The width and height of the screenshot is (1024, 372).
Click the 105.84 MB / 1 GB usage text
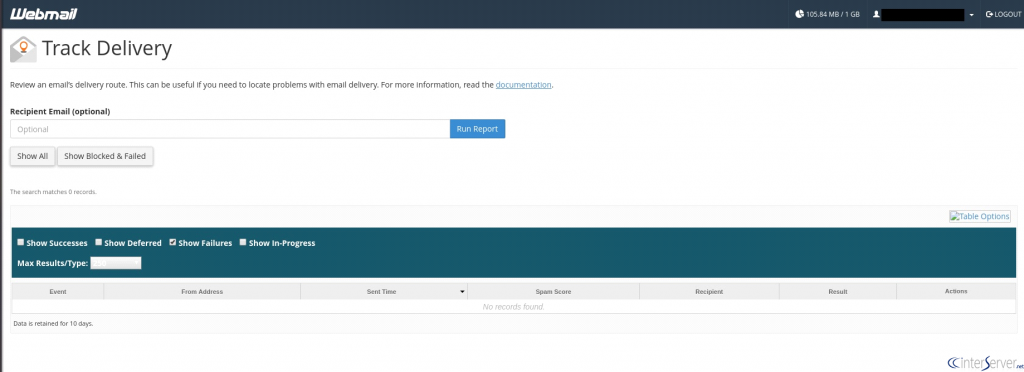(833, 14)
